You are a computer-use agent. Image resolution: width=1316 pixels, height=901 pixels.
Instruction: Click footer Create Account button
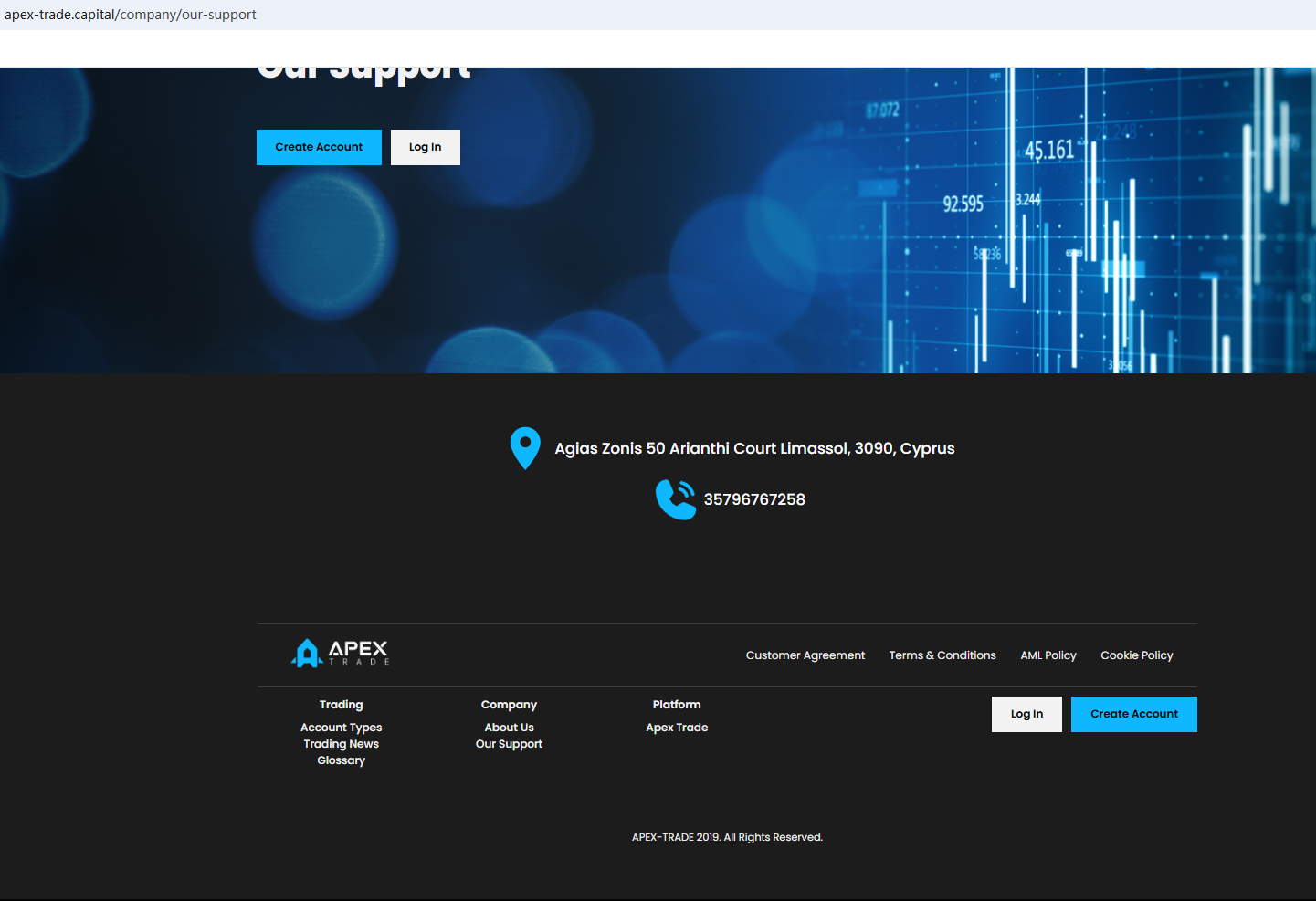1133,714
